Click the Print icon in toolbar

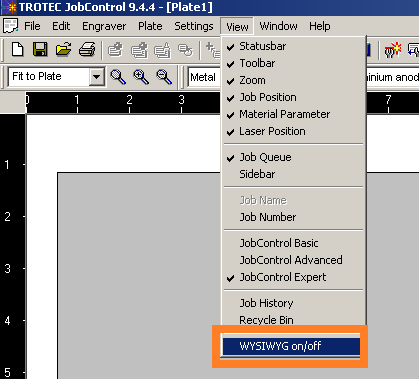[87, 50]
